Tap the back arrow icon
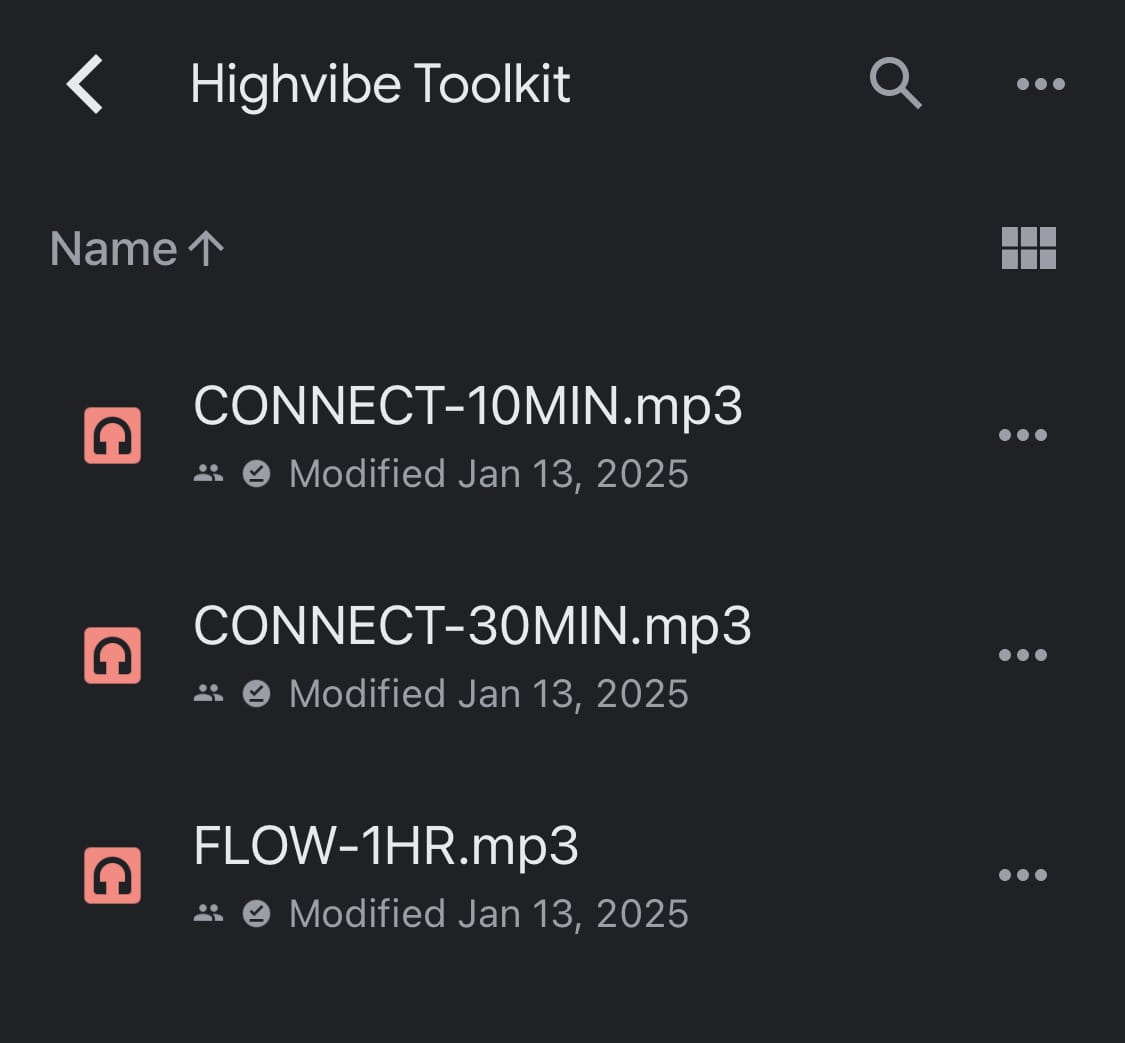The image size is (1125, 1043). coord(86,84)
